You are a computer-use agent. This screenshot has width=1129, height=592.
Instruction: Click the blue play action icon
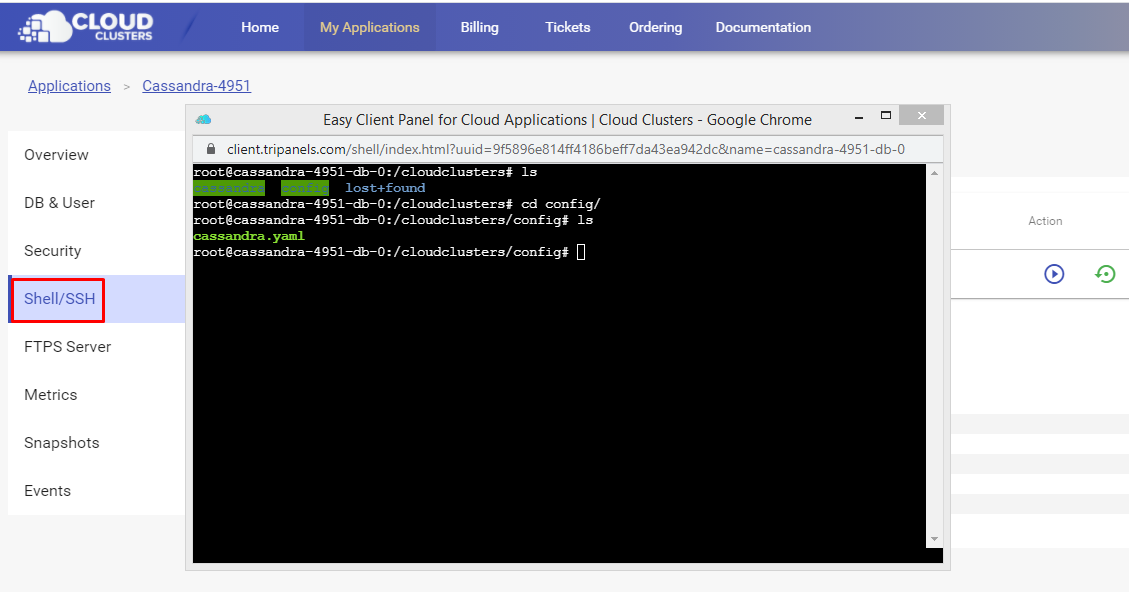1054,274
